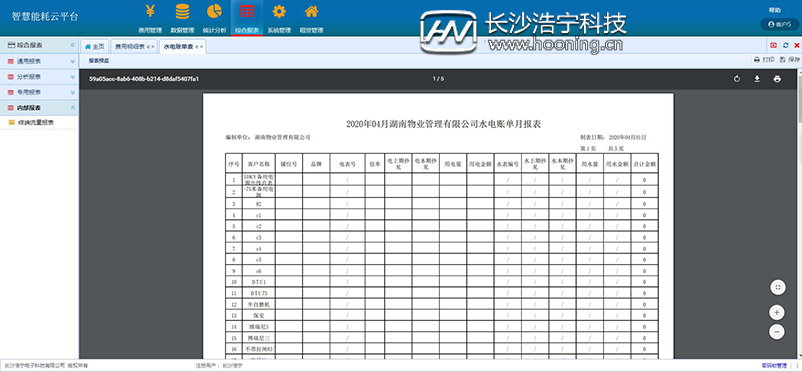Close the 水电账单表 tab

pyautogui.click(x=202, y=47)
